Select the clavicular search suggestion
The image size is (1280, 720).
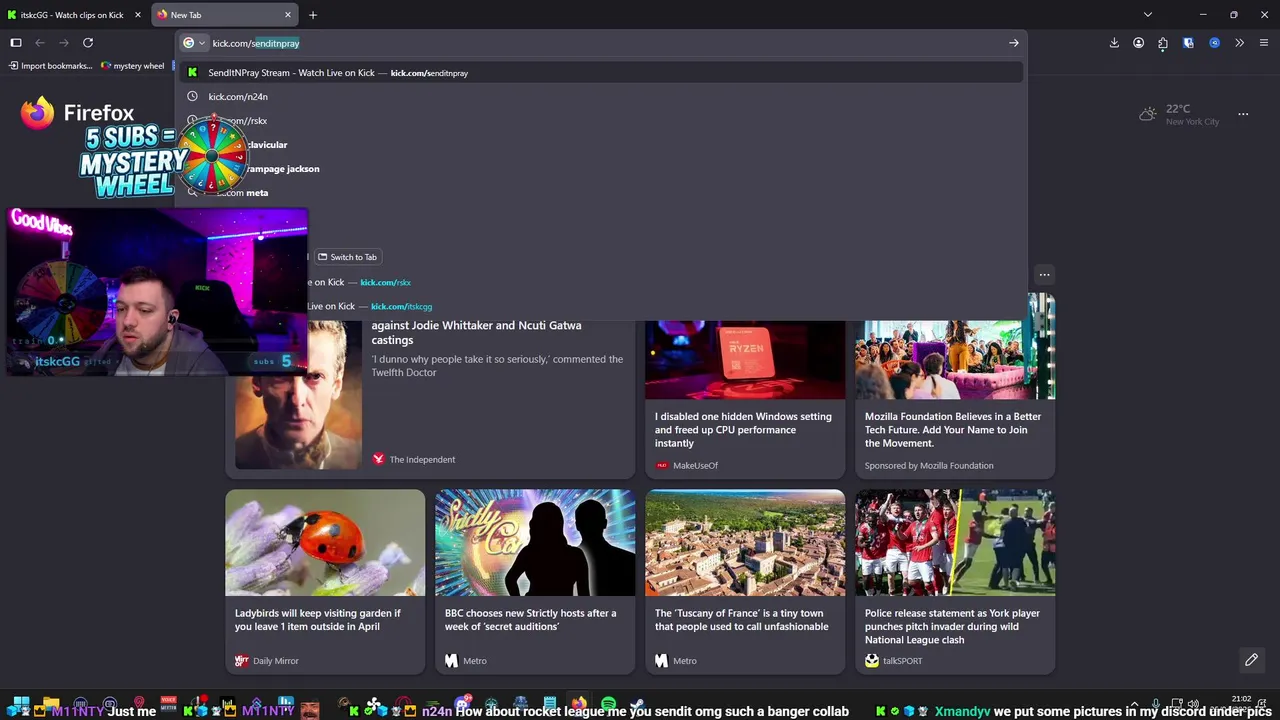point(602,145)
